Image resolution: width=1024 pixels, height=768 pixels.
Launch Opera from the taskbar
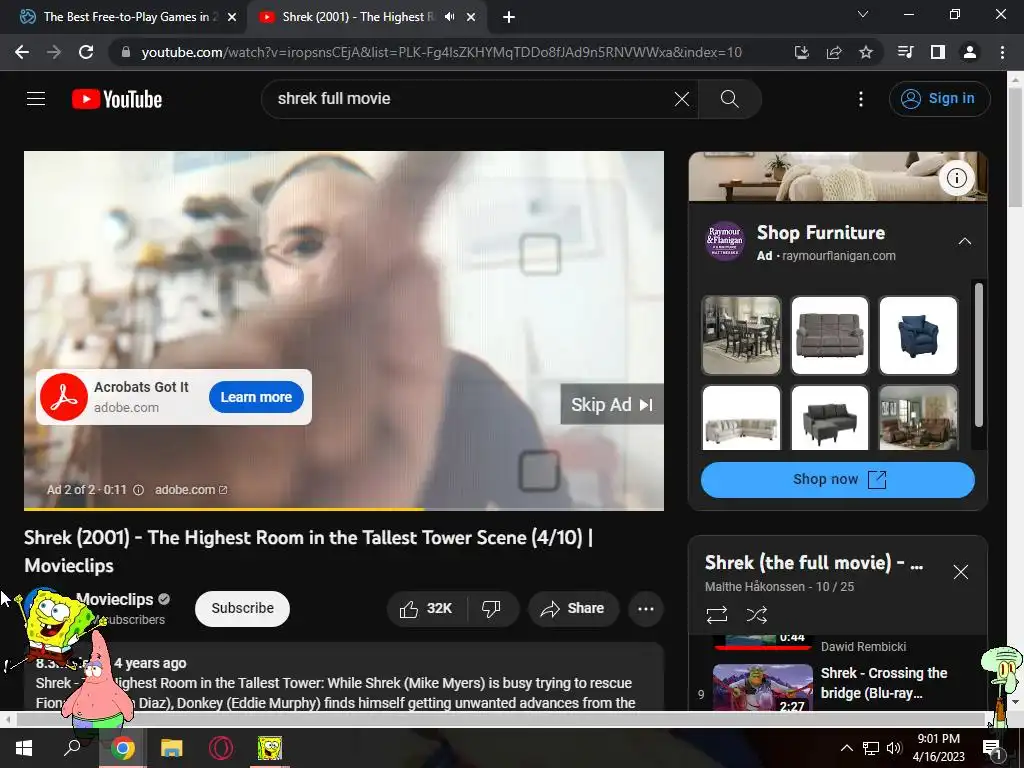(x=221, y=748)
